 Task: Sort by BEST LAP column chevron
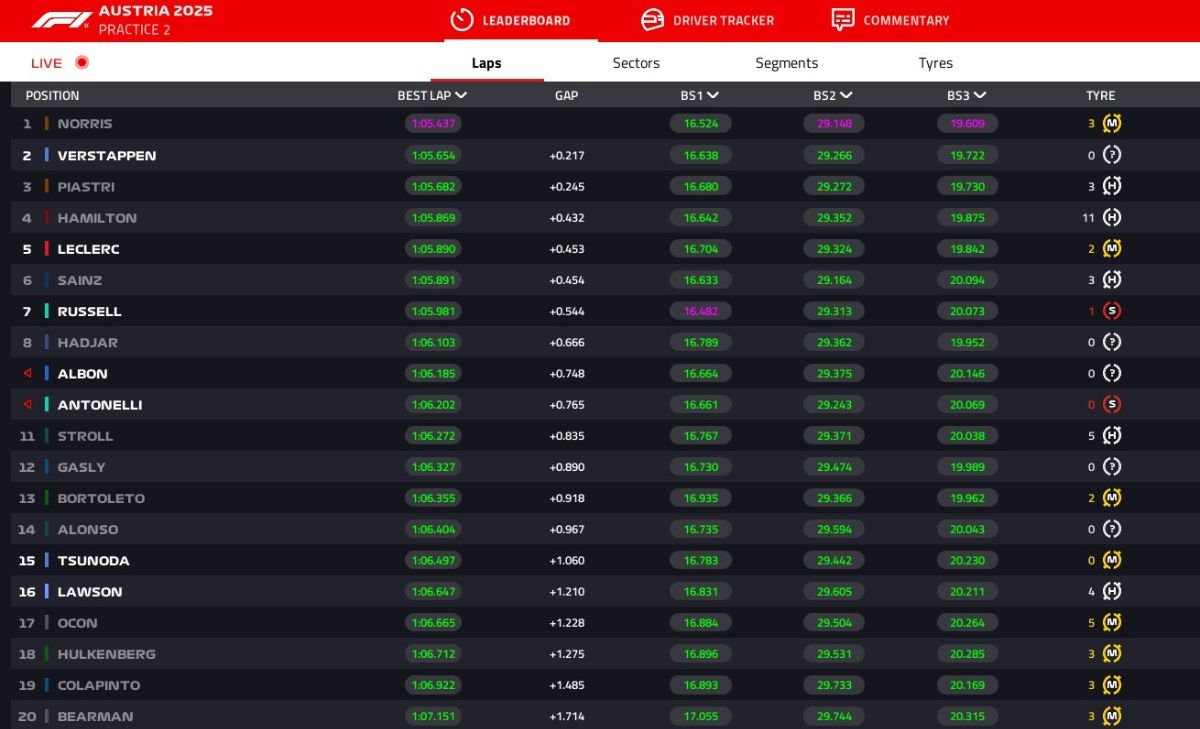460,96
